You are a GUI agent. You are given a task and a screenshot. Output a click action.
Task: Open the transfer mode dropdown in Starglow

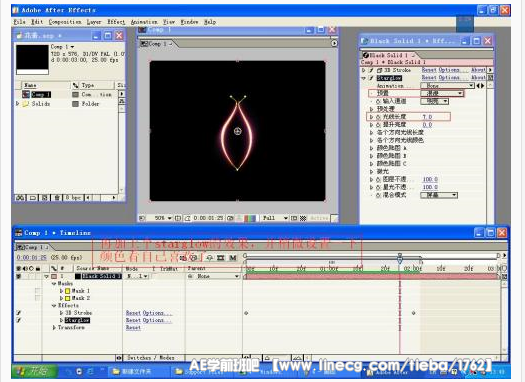coord(439,195)
